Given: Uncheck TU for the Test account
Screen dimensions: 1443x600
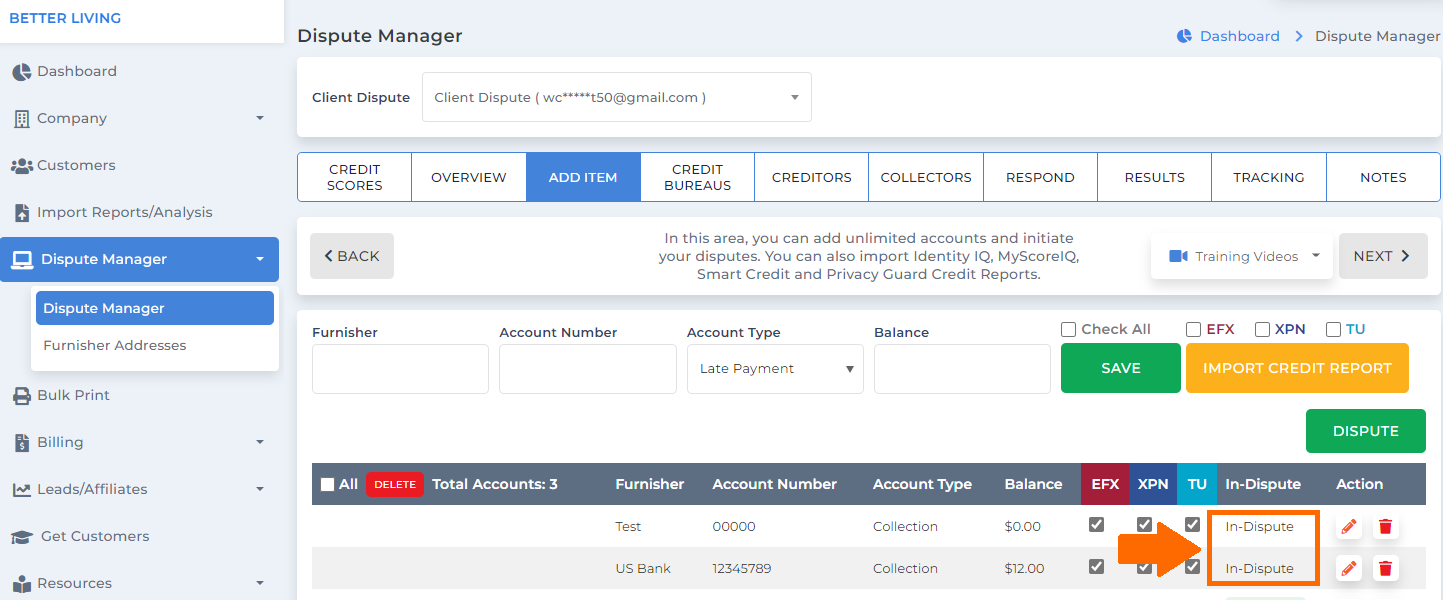Looking at the screenshot, I should coord(1192,525).
